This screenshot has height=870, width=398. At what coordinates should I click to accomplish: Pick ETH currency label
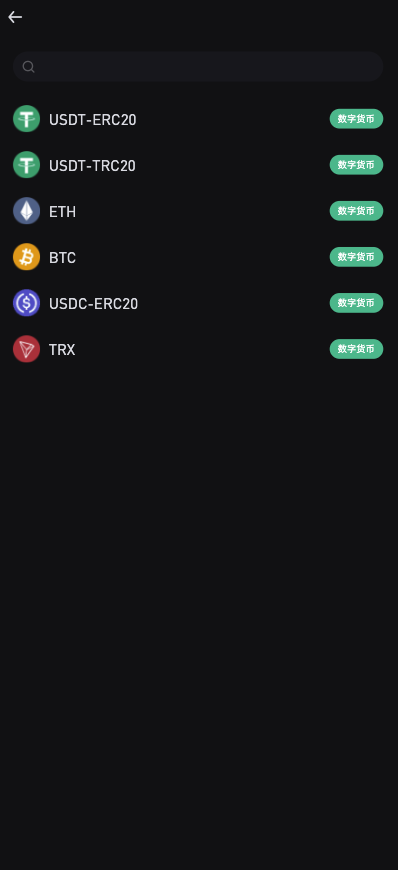62,211
